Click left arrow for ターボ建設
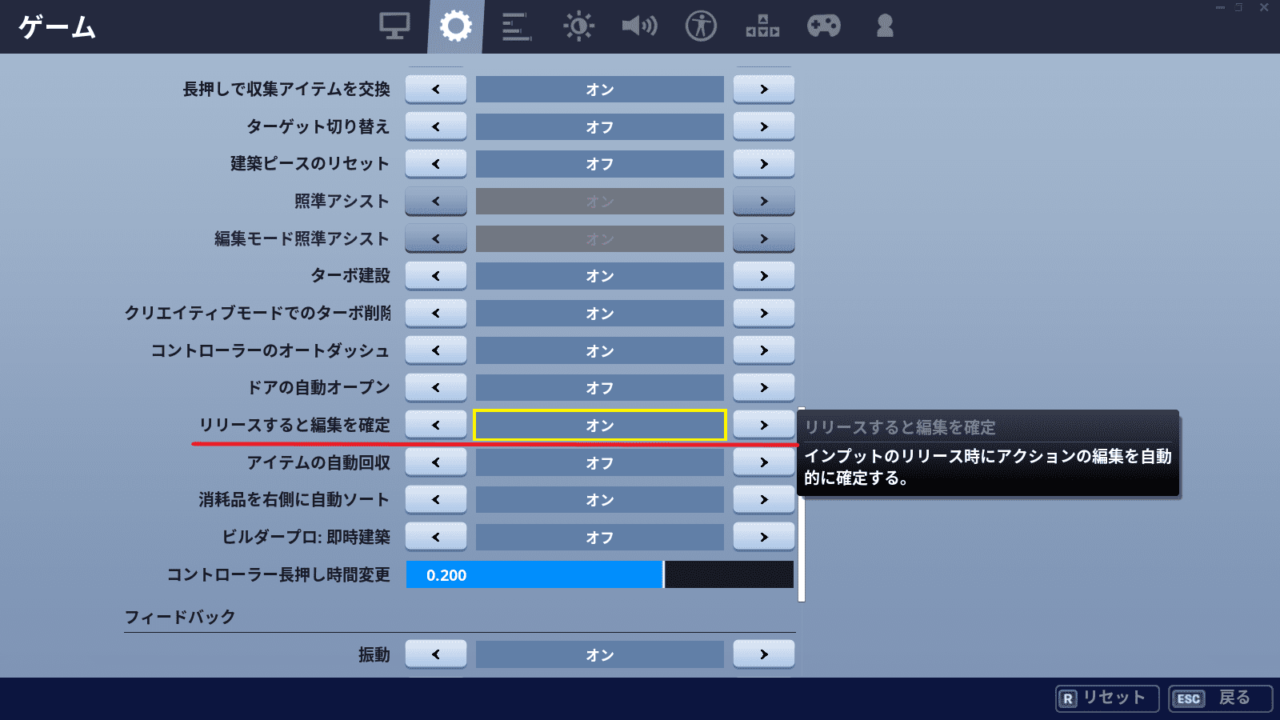1280x720 pixels. (436, 275)
